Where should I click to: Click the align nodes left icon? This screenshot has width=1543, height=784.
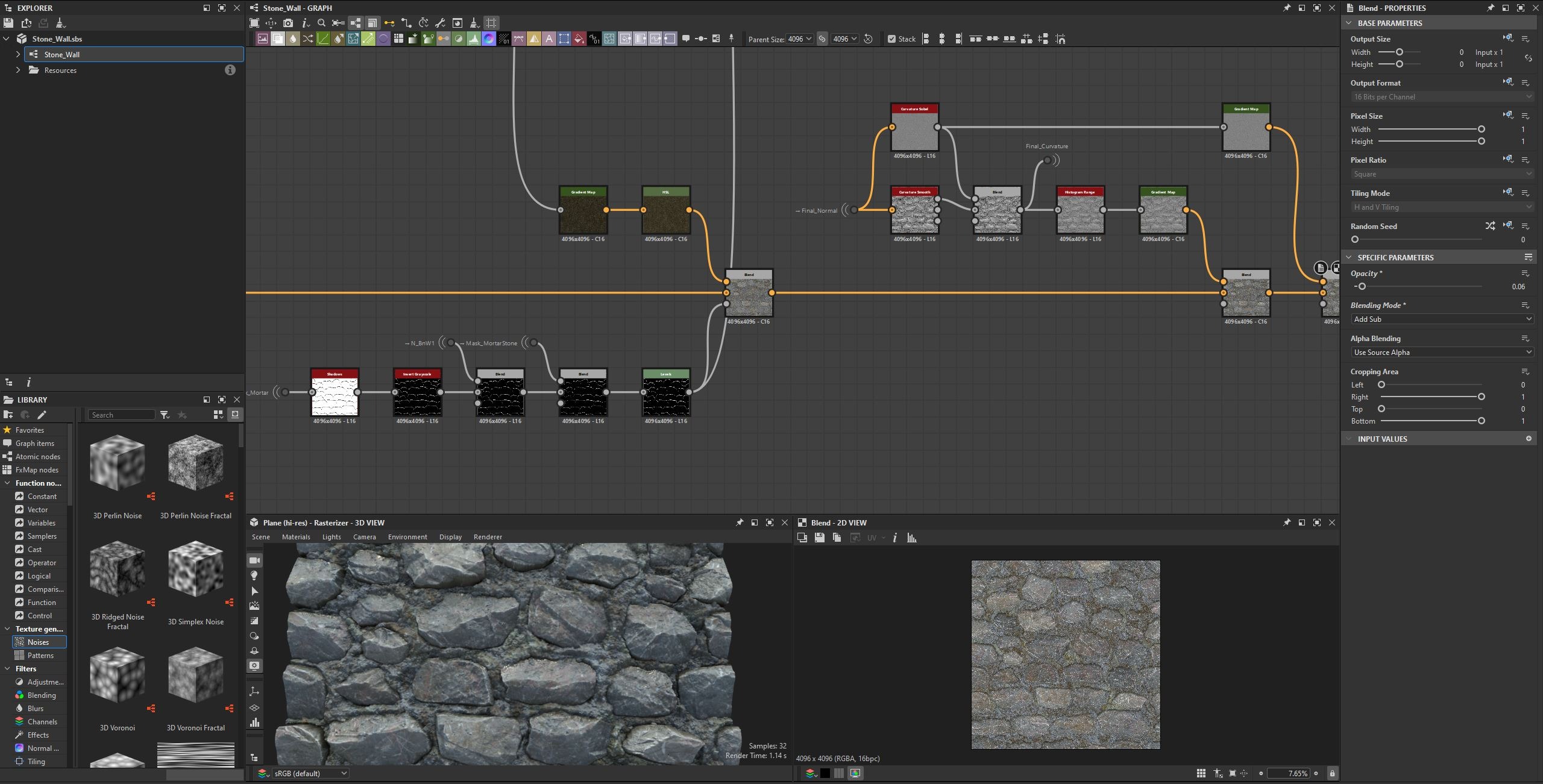(x=926, y=39)
